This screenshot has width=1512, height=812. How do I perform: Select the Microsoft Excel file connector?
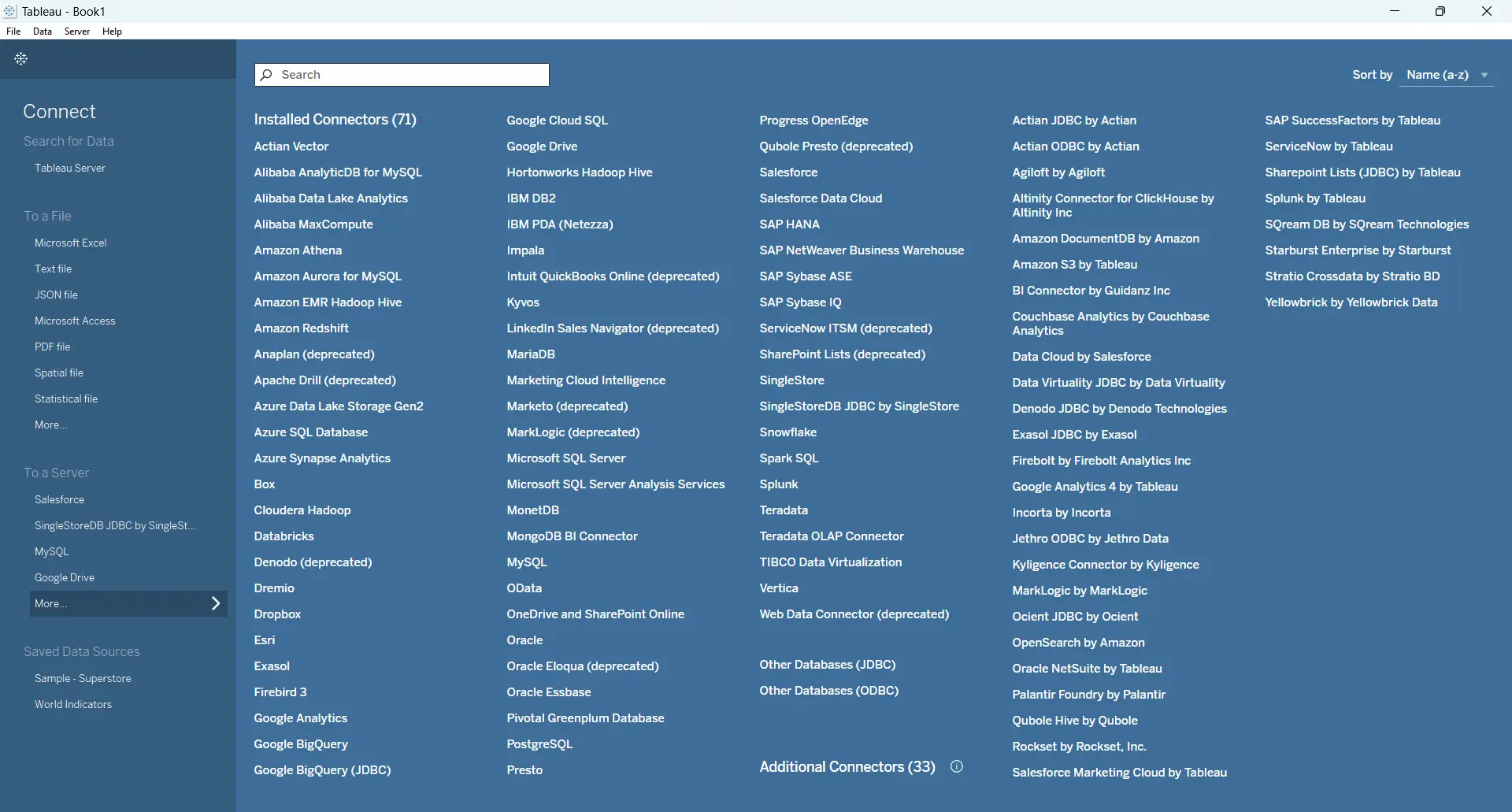pyautogui.click(x=70, y=243)
